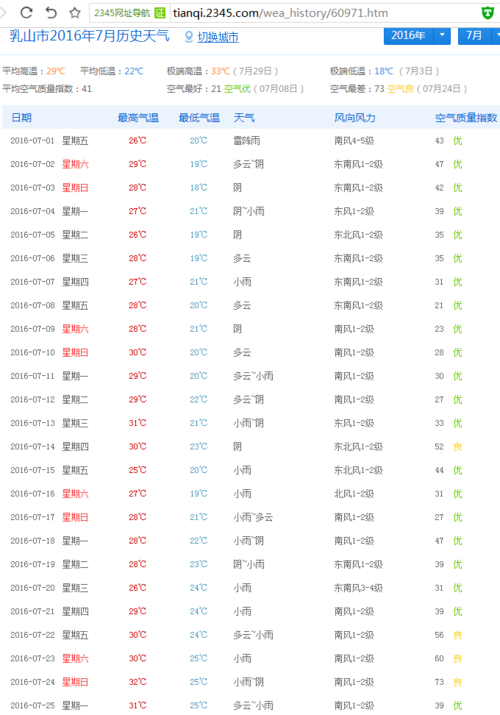
Task: Click 32℃ high temperature in 07-24 row
Action: (137, 682)
